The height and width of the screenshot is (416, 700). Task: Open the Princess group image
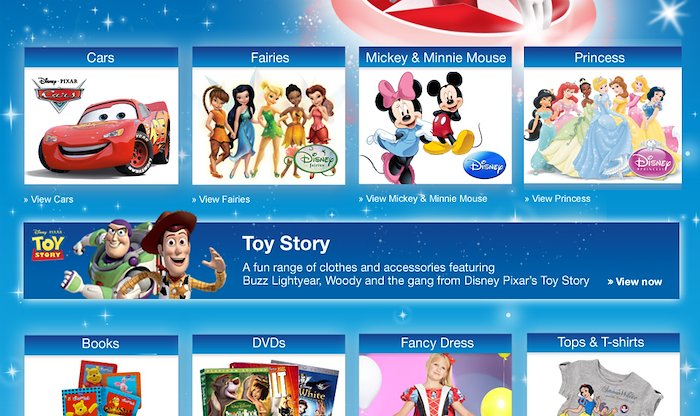click(x=603, y=125)
